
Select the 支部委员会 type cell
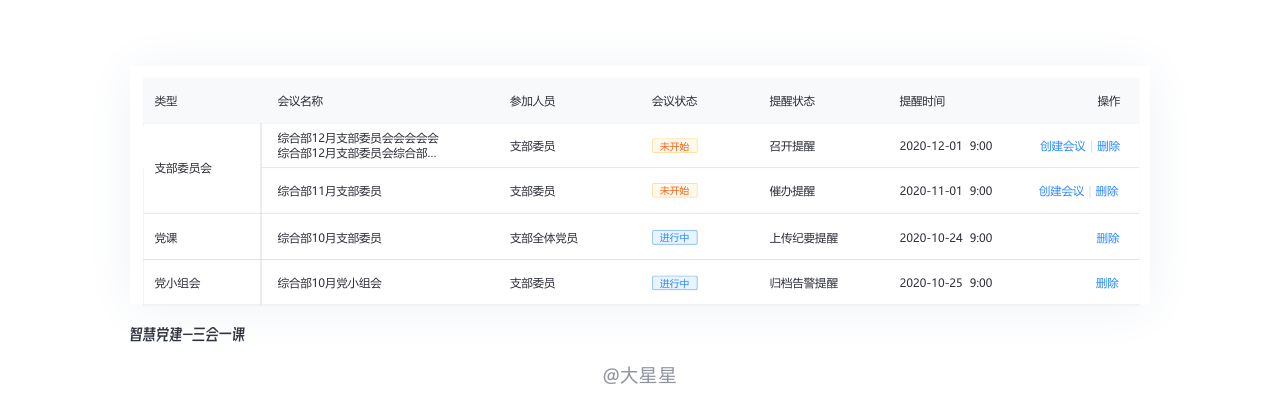pos(183,168)
